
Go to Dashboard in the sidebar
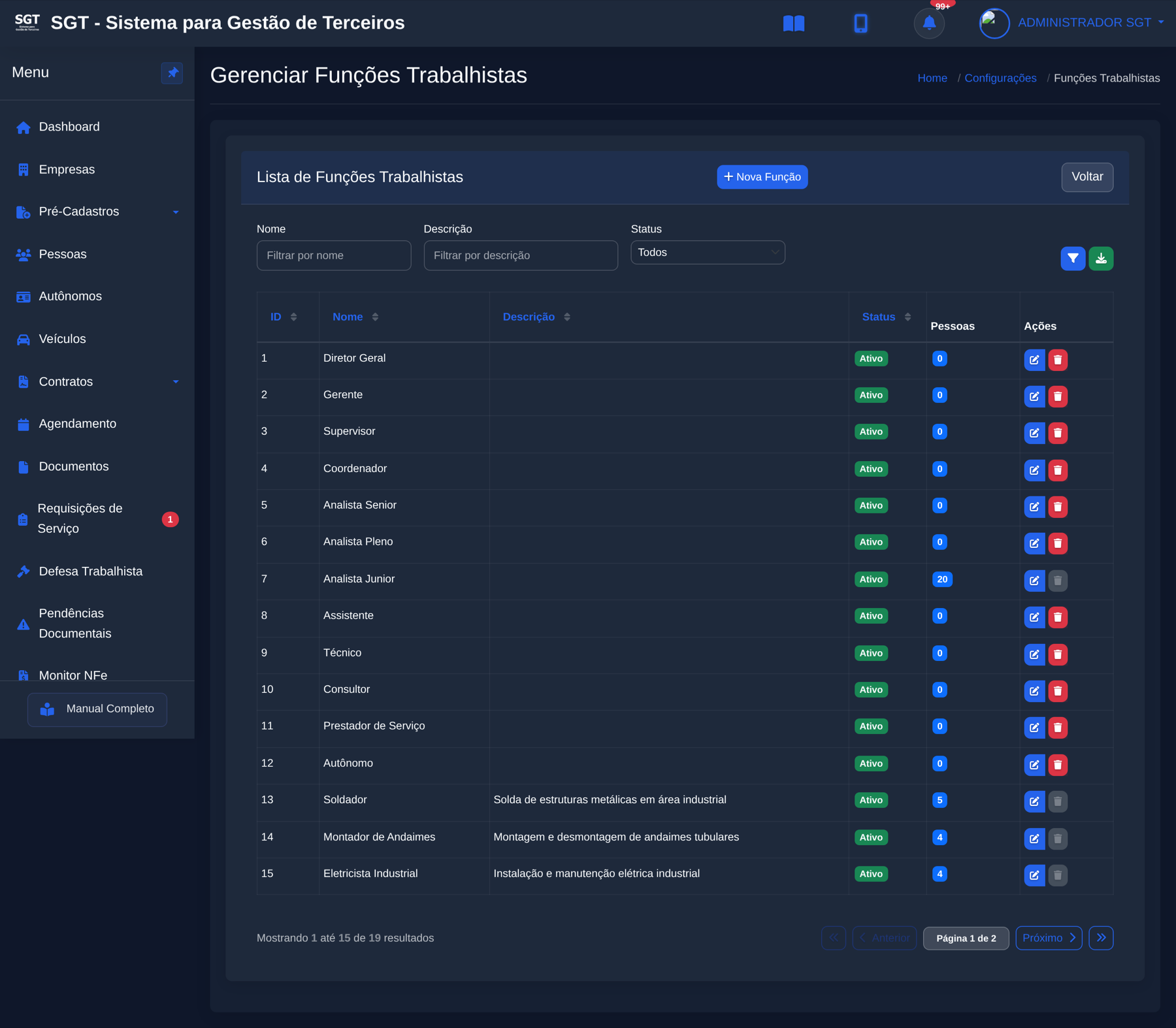(97, 127)
